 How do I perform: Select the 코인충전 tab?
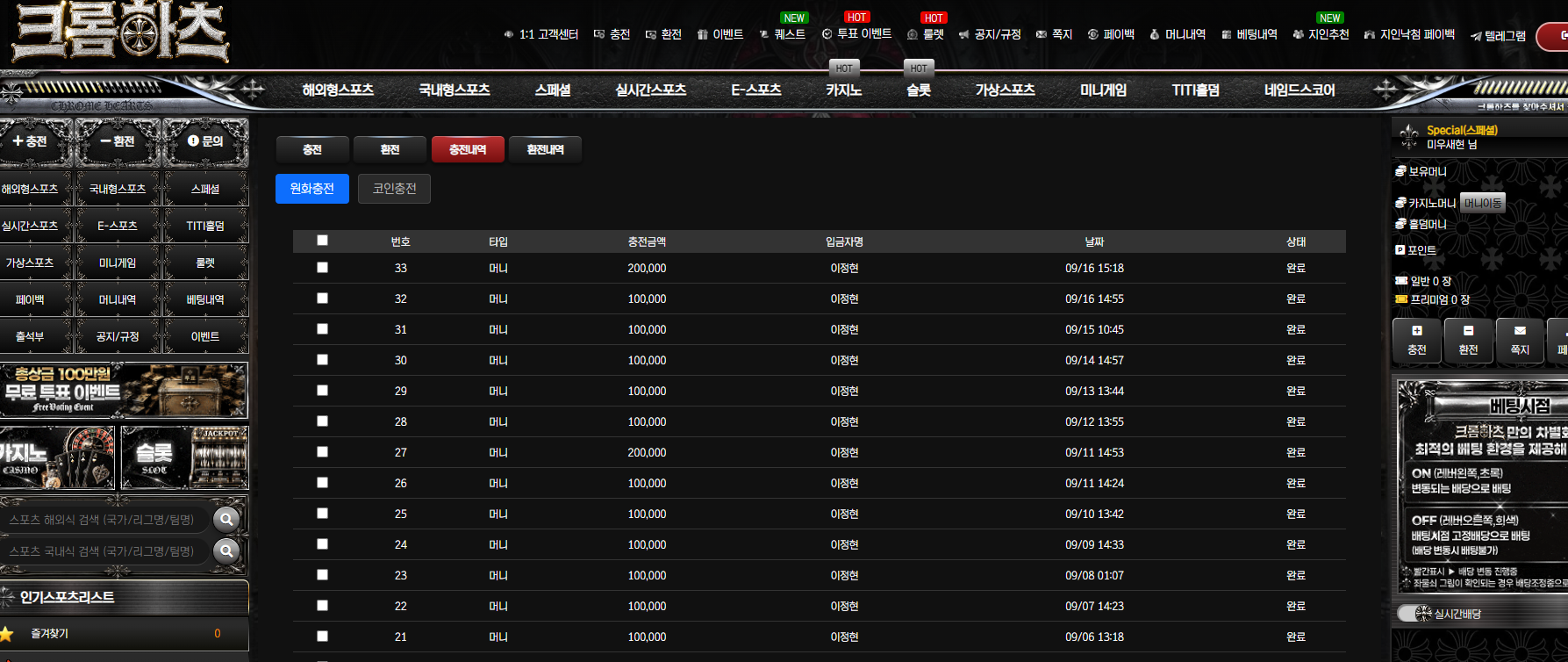(x=394, y=189)
